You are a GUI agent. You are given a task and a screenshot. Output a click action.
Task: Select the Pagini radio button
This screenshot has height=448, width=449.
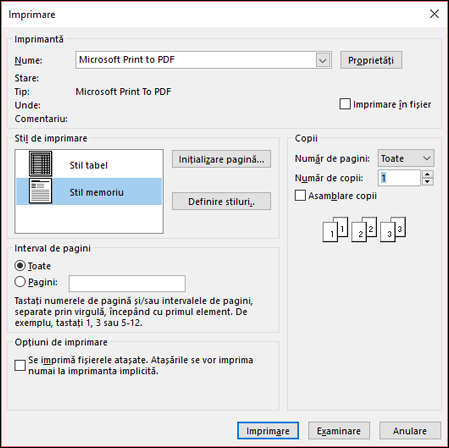click(x=20, y=282)
